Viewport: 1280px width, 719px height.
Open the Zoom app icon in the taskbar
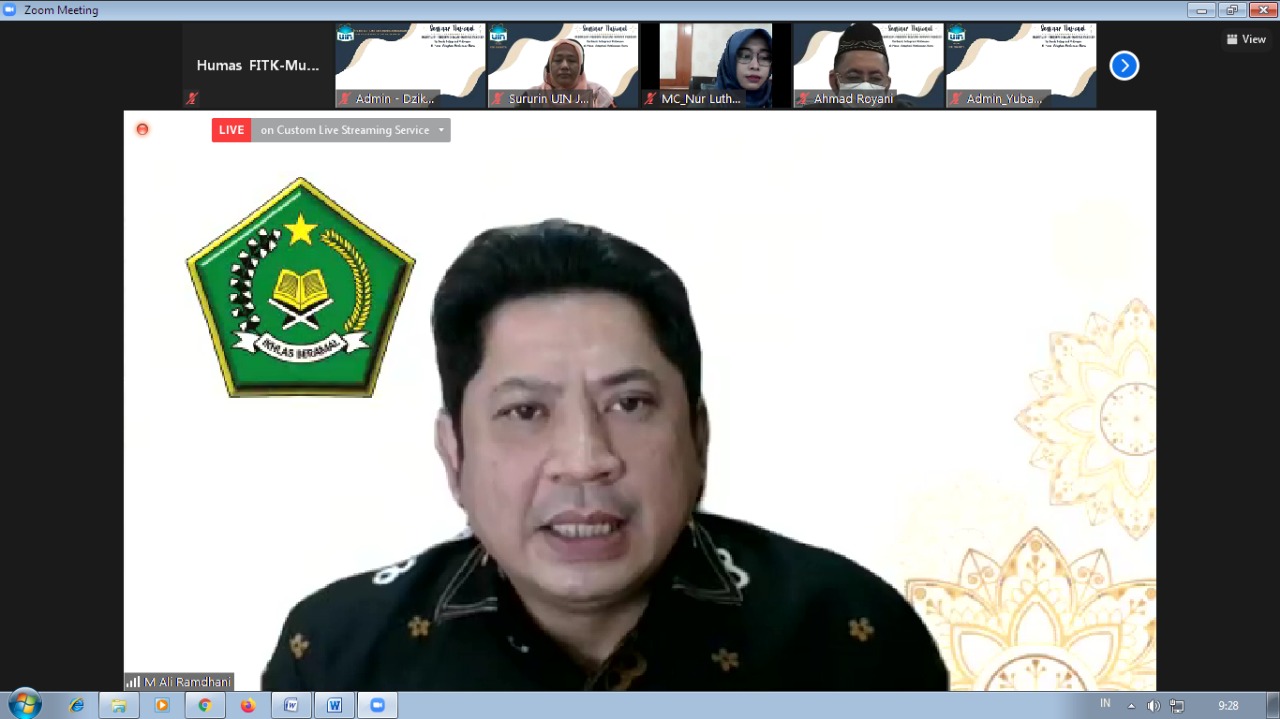(x=377, y=705)
